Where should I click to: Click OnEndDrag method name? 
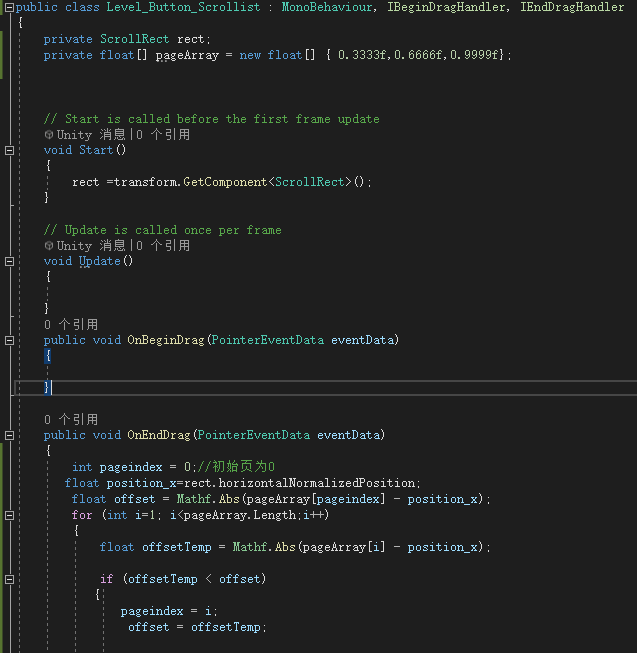(x=159, y=435)
